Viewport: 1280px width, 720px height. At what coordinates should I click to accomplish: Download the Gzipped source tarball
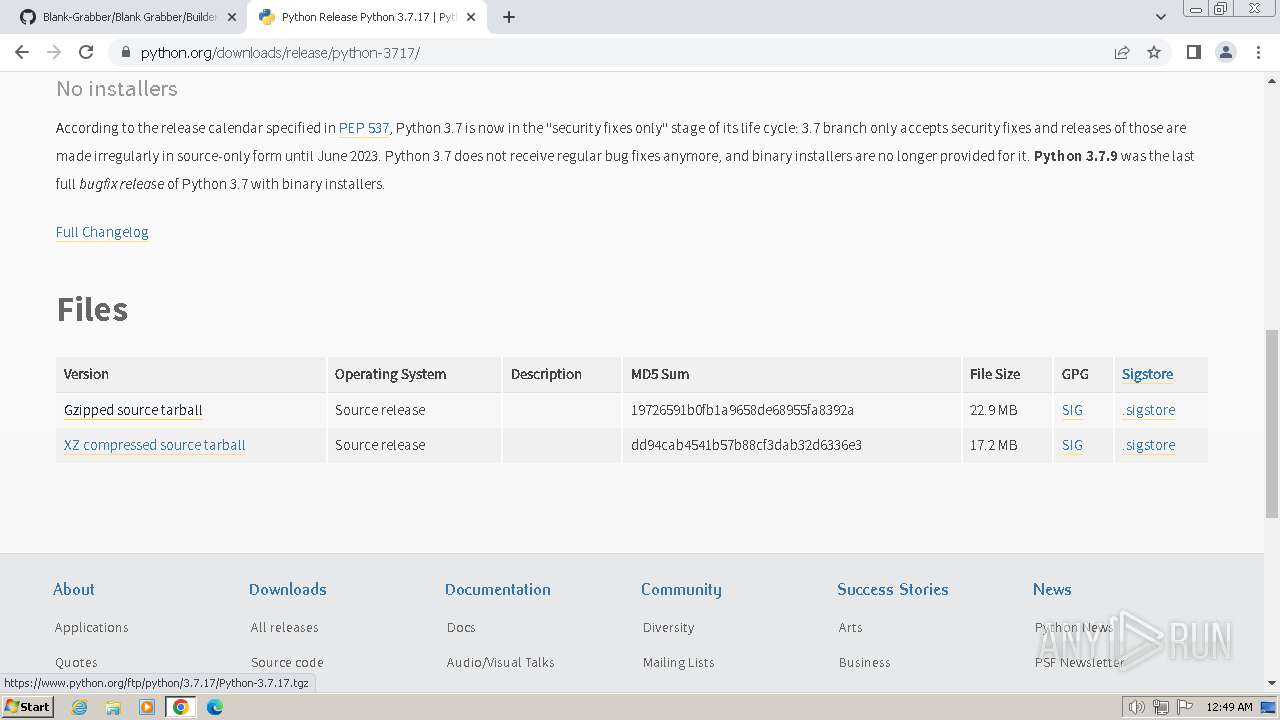click(133, 410)
